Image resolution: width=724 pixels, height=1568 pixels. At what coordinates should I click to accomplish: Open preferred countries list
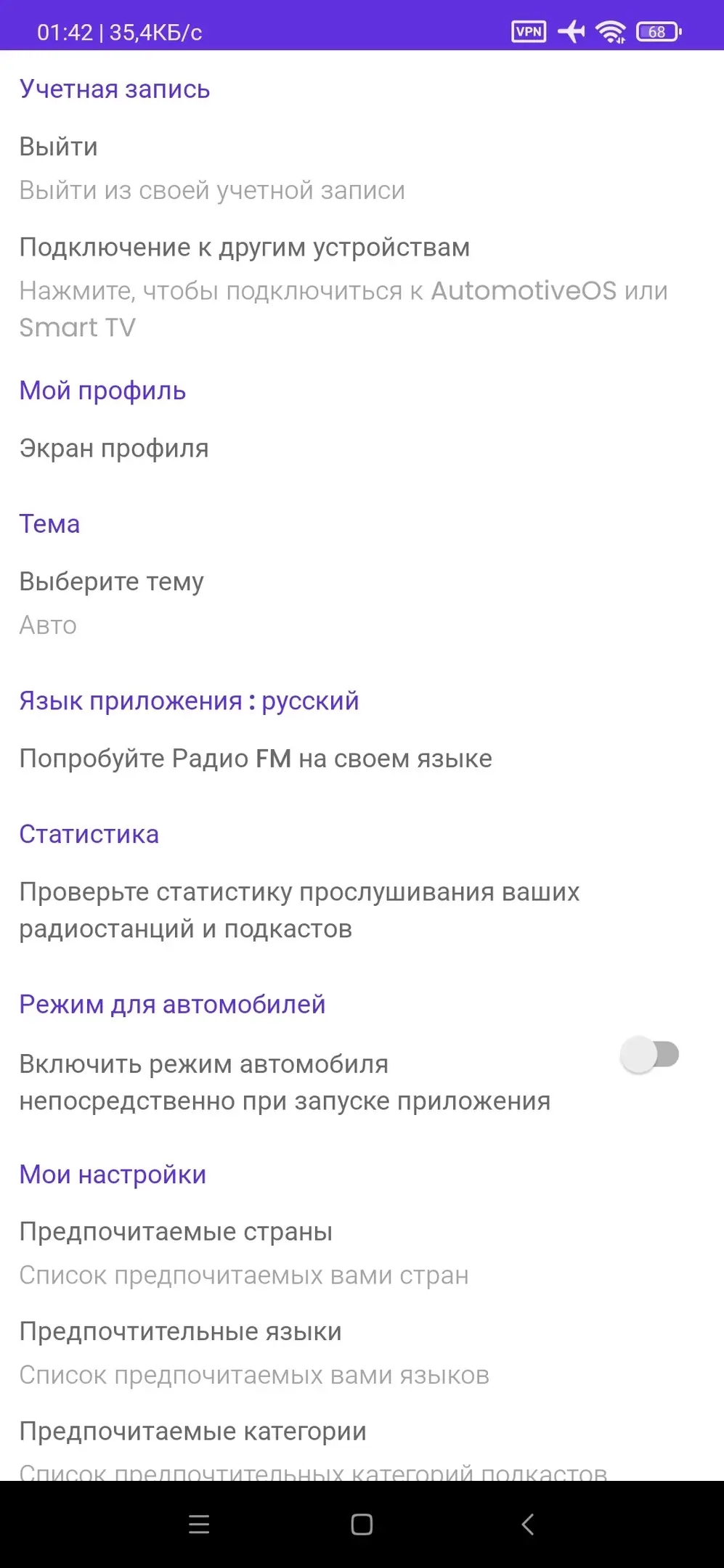176,1232
